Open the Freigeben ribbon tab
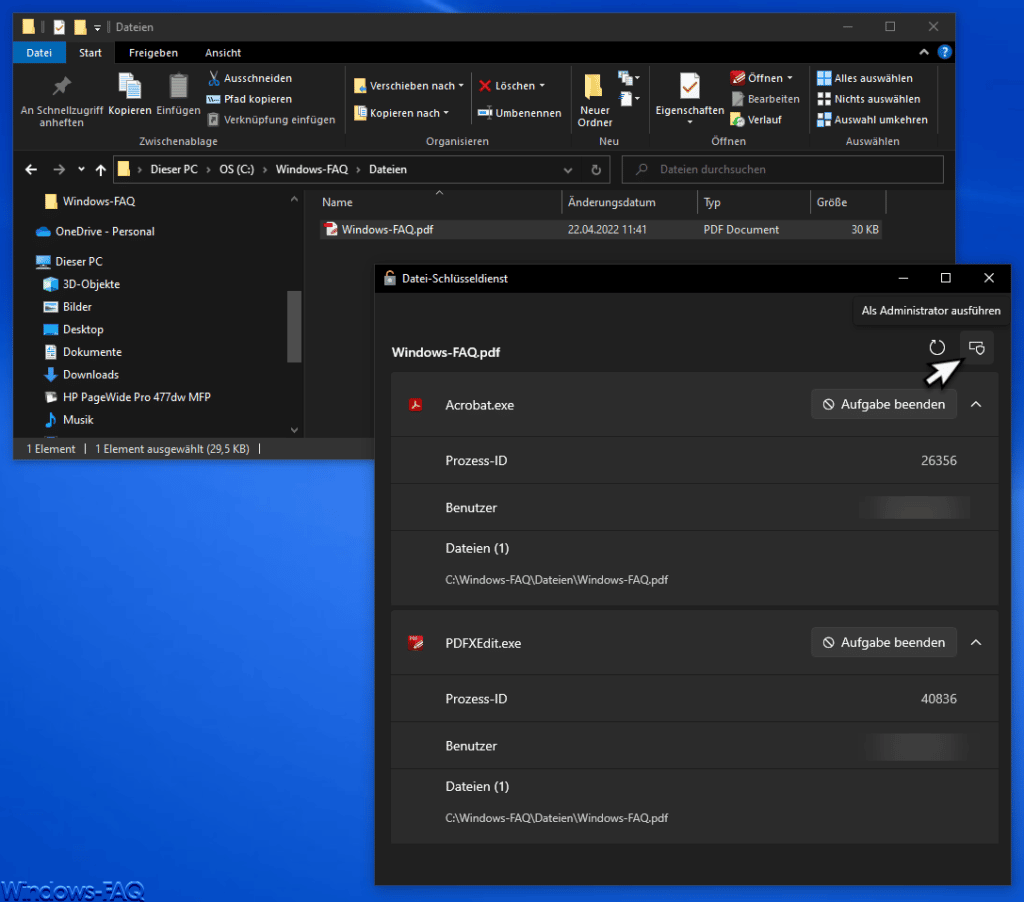This screenshot has height=902, width=1024. coord(153,53)
